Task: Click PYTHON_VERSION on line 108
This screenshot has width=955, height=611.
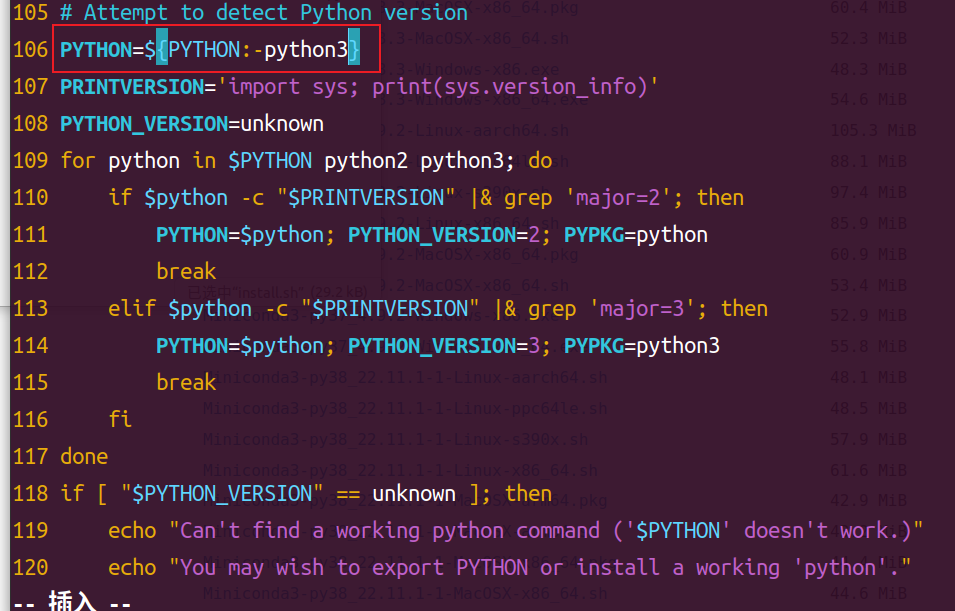Action: [144, 124]
